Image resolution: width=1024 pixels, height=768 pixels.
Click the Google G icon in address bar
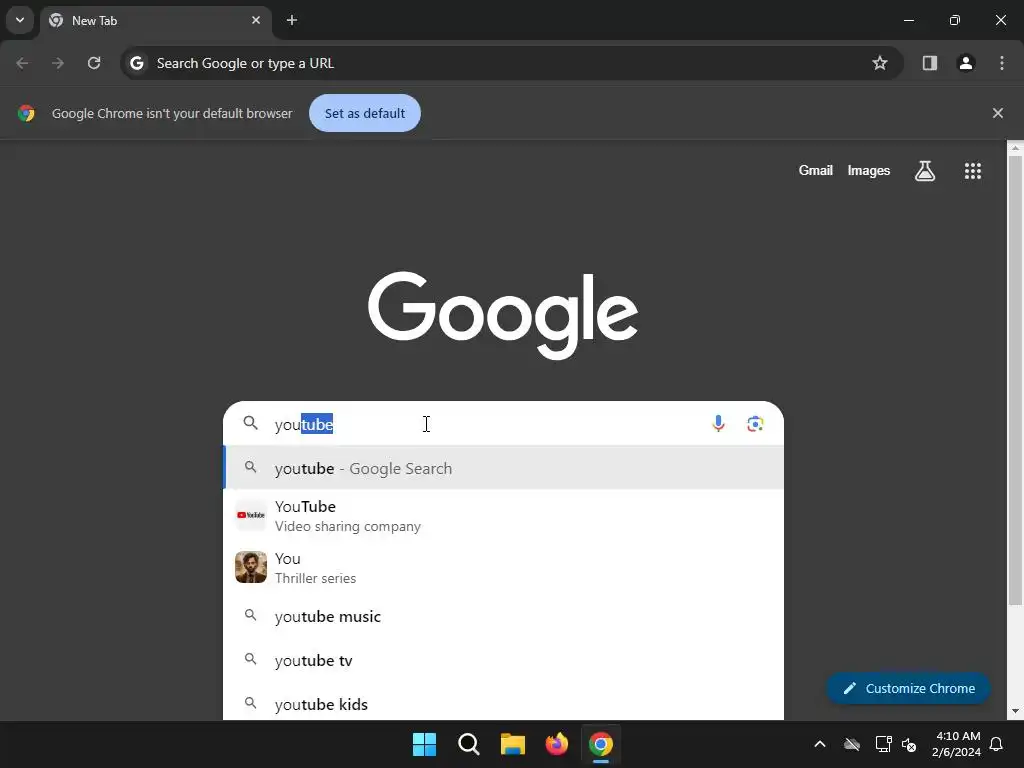tap(136, 63)
